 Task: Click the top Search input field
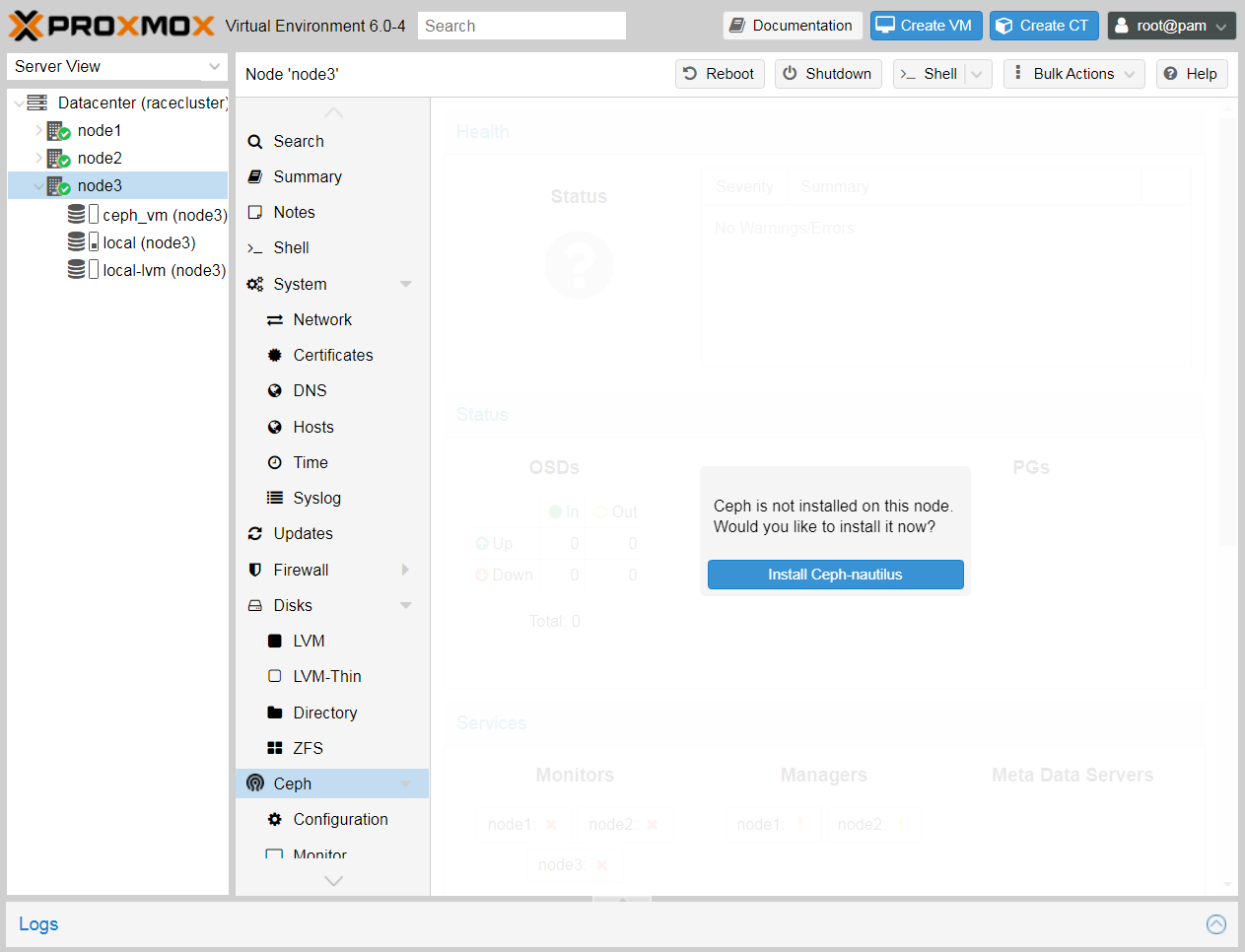point(521,26)
